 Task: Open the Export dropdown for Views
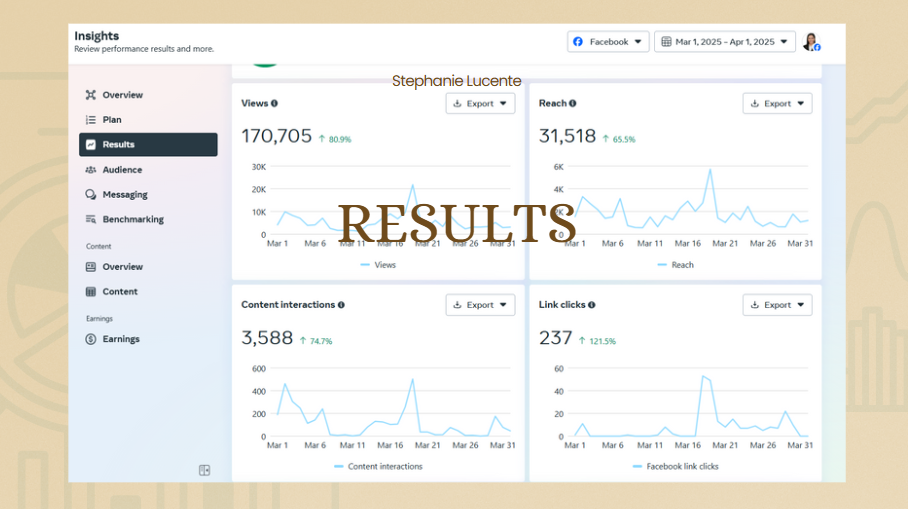(x=480, y=104)
